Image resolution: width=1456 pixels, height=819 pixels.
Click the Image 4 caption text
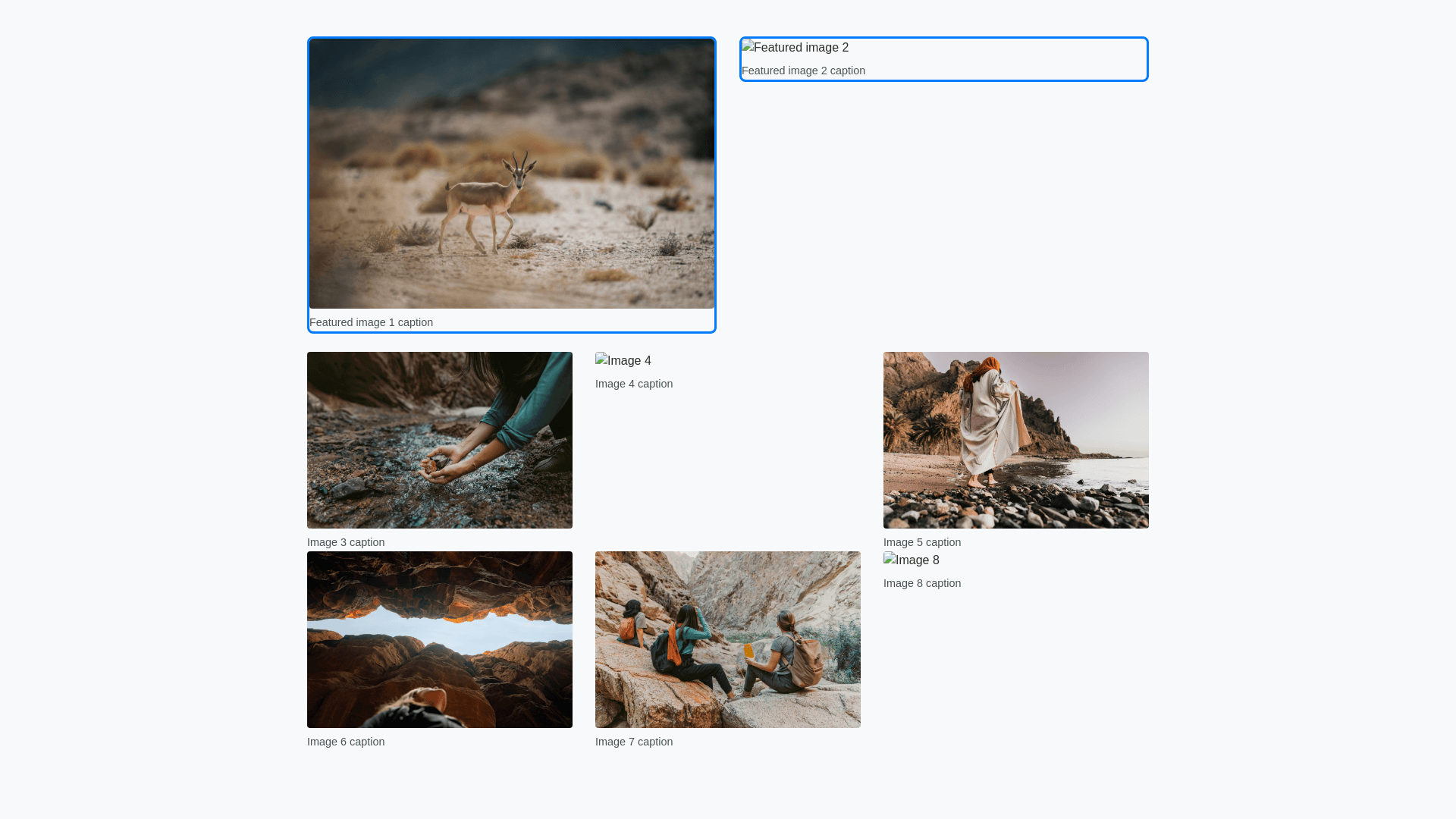(x=634, y=384)
